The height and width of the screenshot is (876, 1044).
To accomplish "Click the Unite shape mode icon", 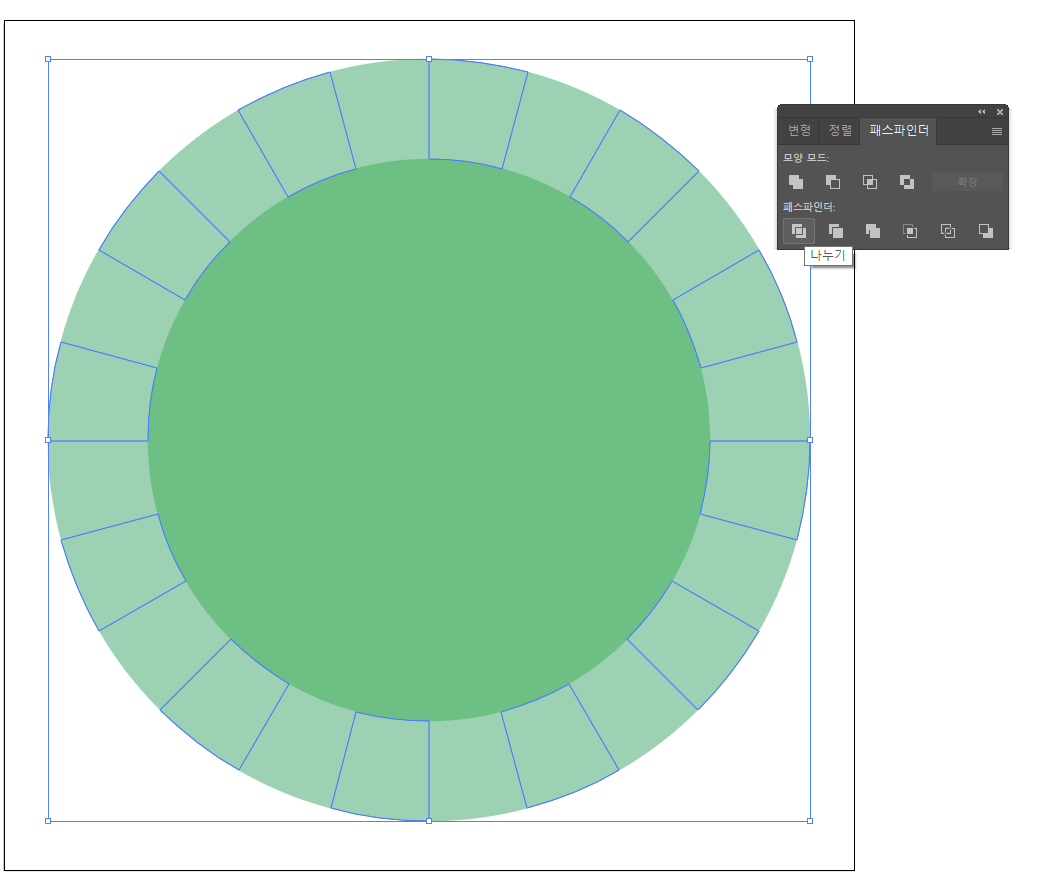I will (x=796, y=182).
